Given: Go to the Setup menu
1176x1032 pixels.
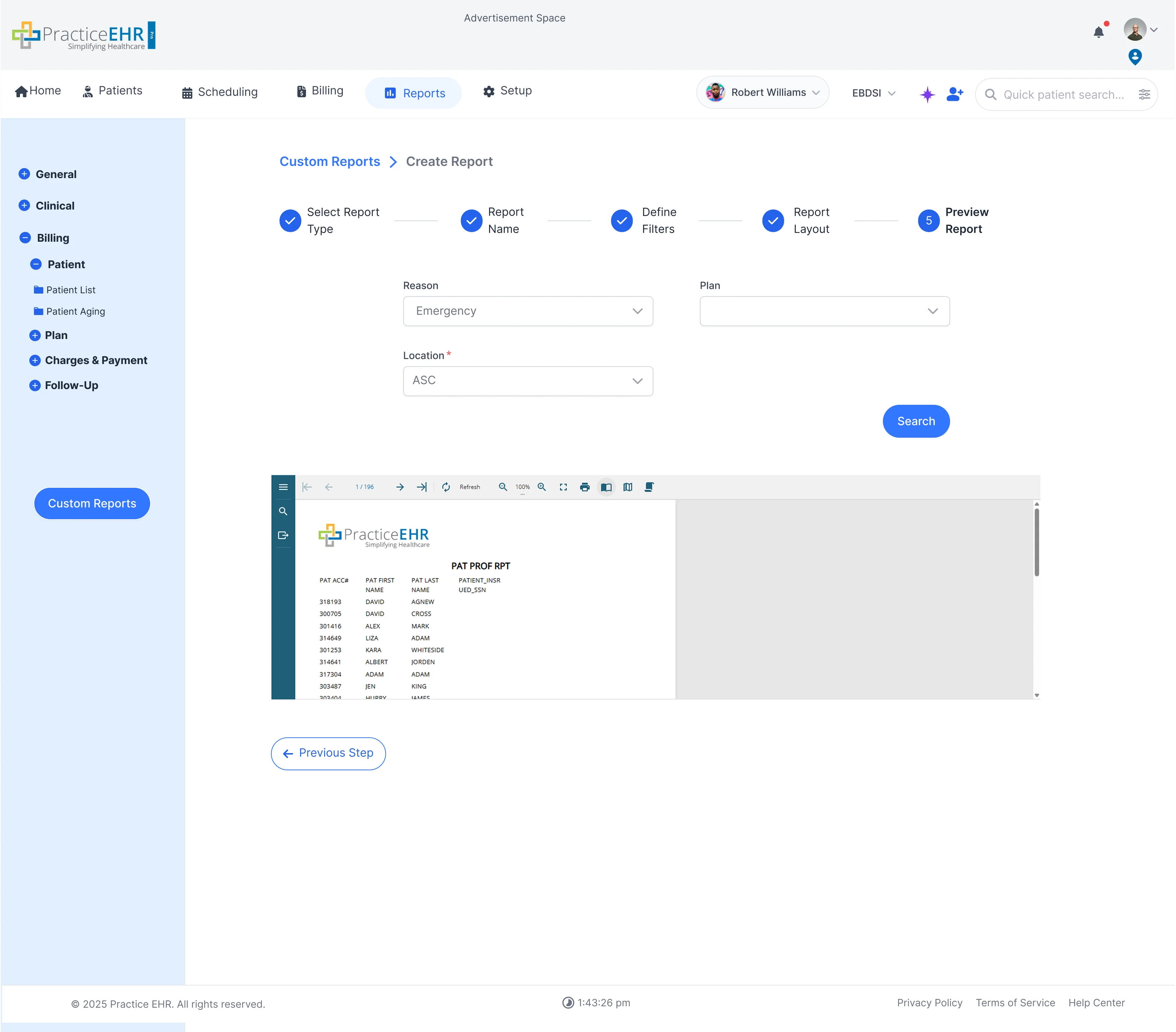Looking at the screenshot, I should click(x=508, y=91).
